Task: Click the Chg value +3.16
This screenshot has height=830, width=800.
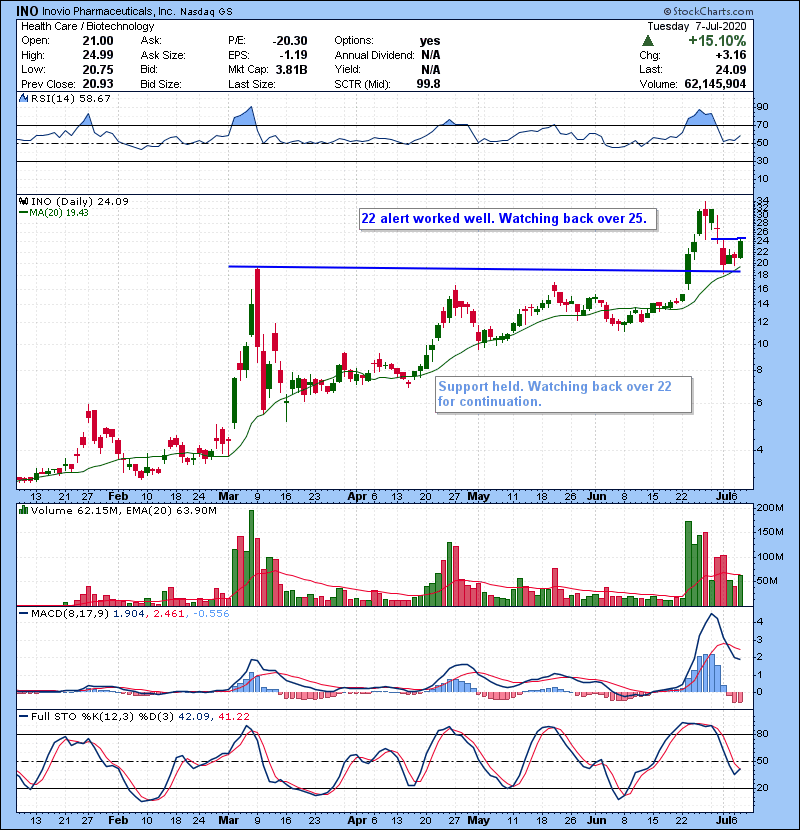Action: [731, 55]
